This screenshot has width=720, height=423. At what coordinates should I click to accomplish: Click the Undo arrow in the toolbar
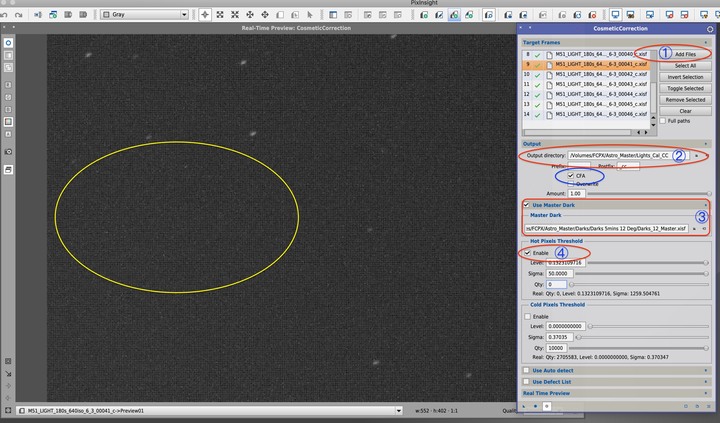5,15
